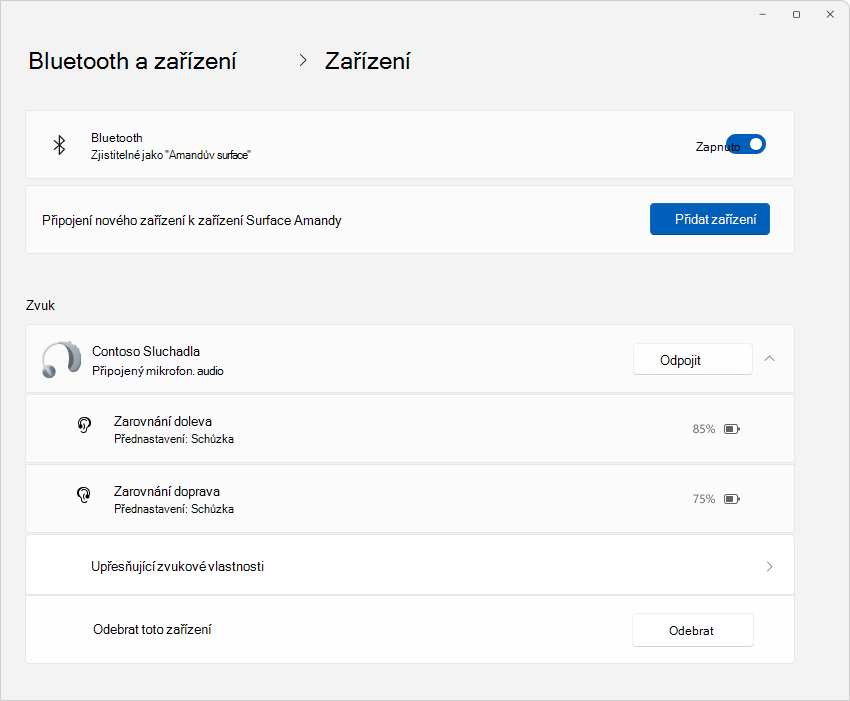The height and width of the screenshot is (701, 850).
Task: Click Zjistitelné jako "Amandův surface" text
Action: [x=171, y=155]
